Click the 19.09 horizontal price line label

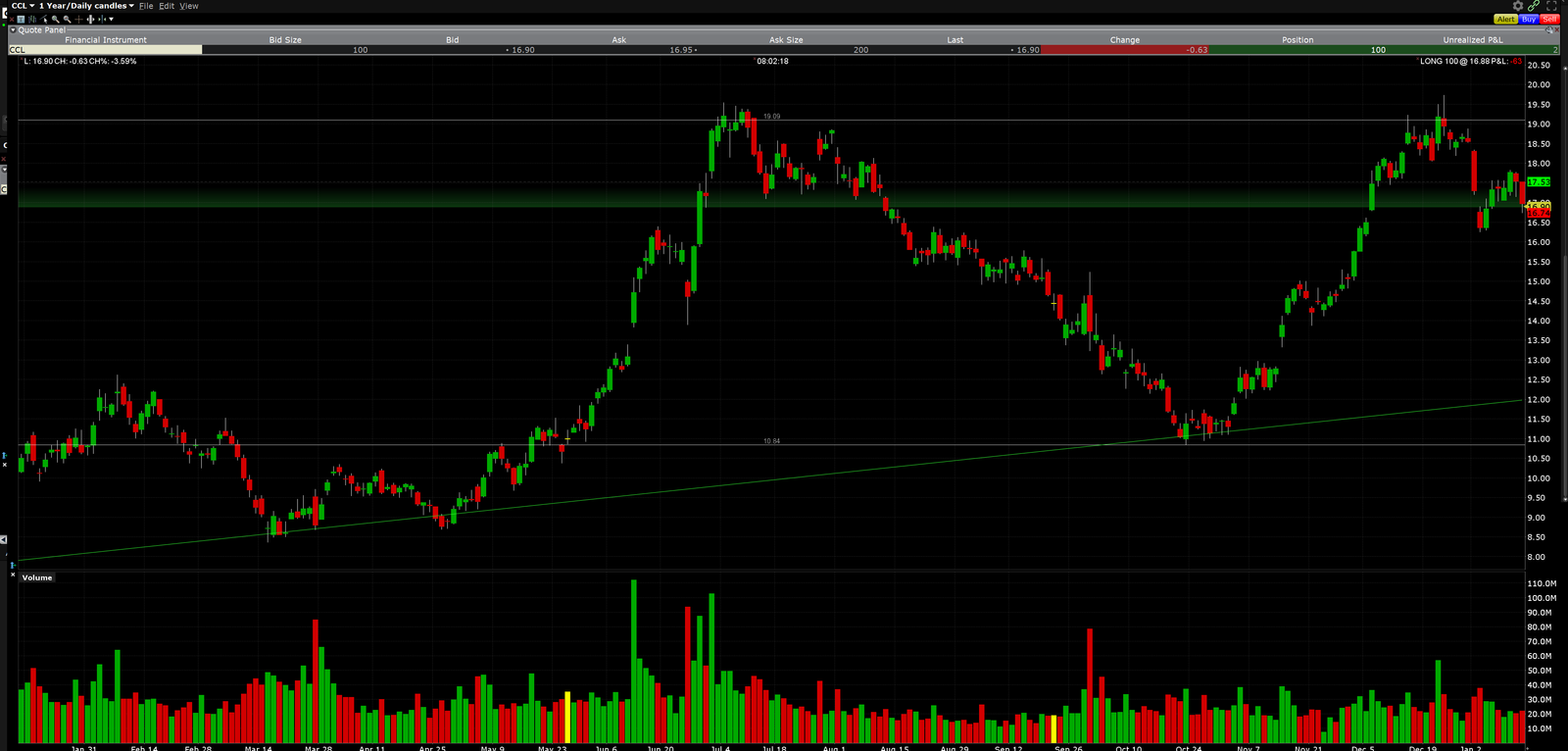(x=772, y=117)
